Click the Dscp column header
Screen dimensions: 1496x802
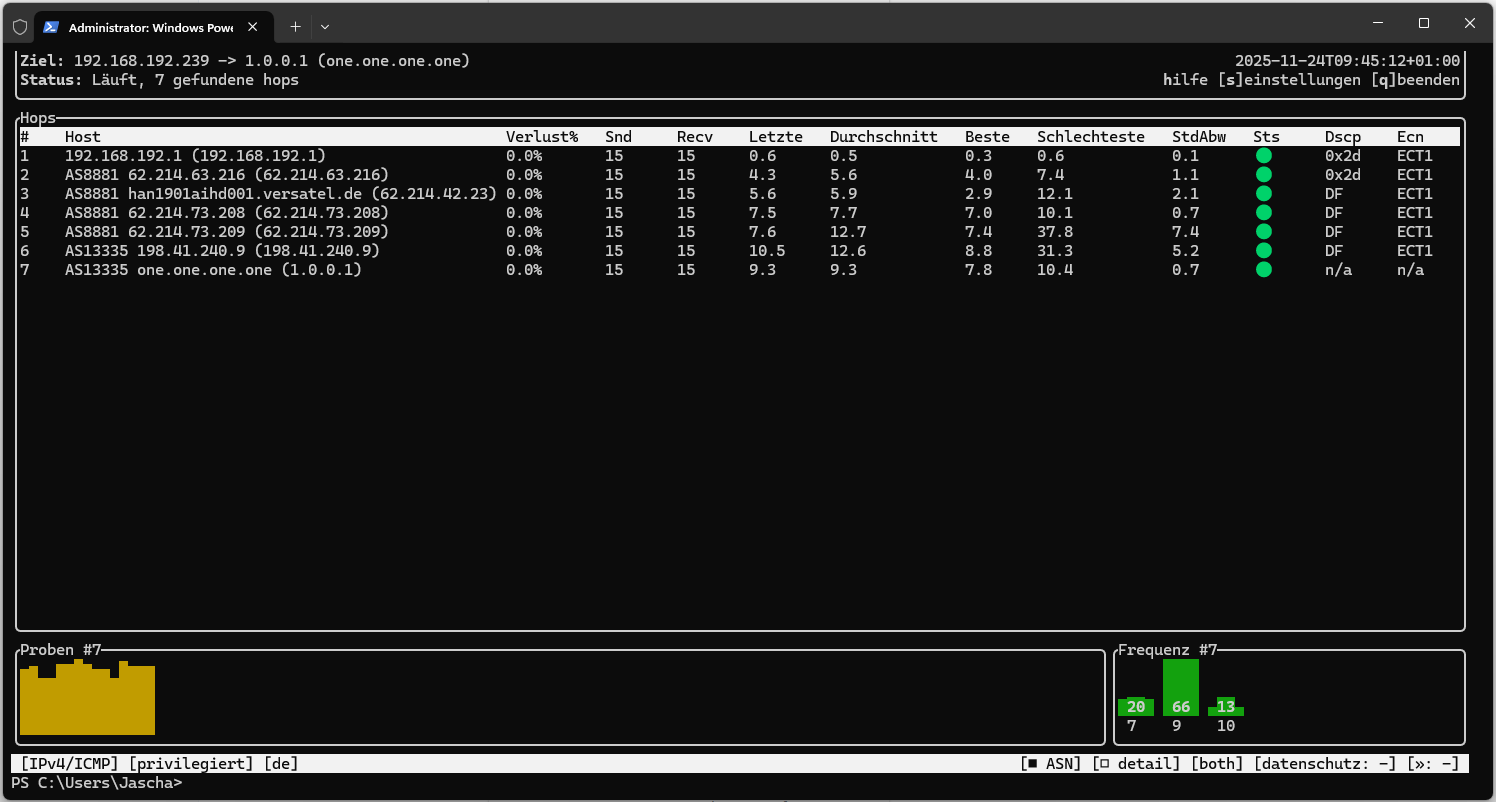[1343, 137]
